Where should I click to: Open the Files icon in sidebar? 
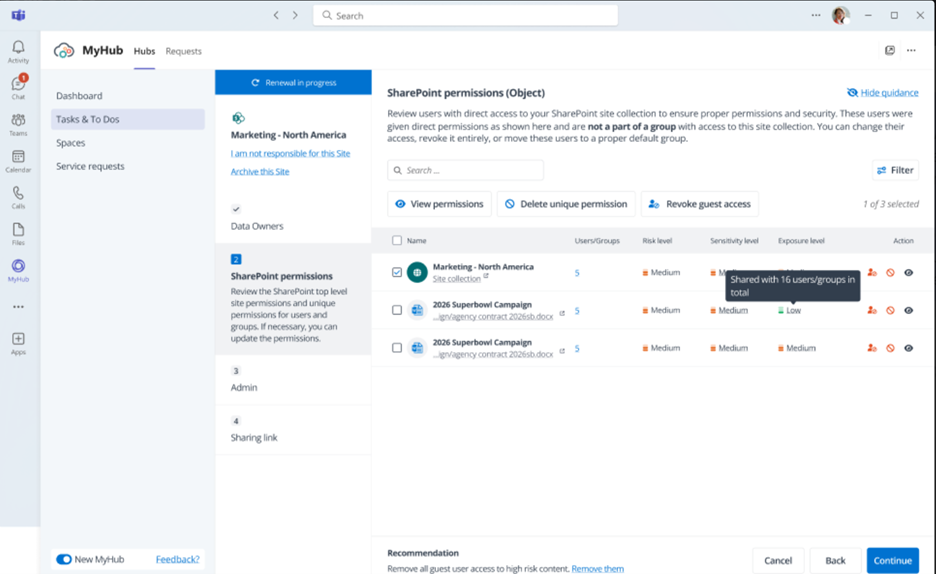point(18,233)
